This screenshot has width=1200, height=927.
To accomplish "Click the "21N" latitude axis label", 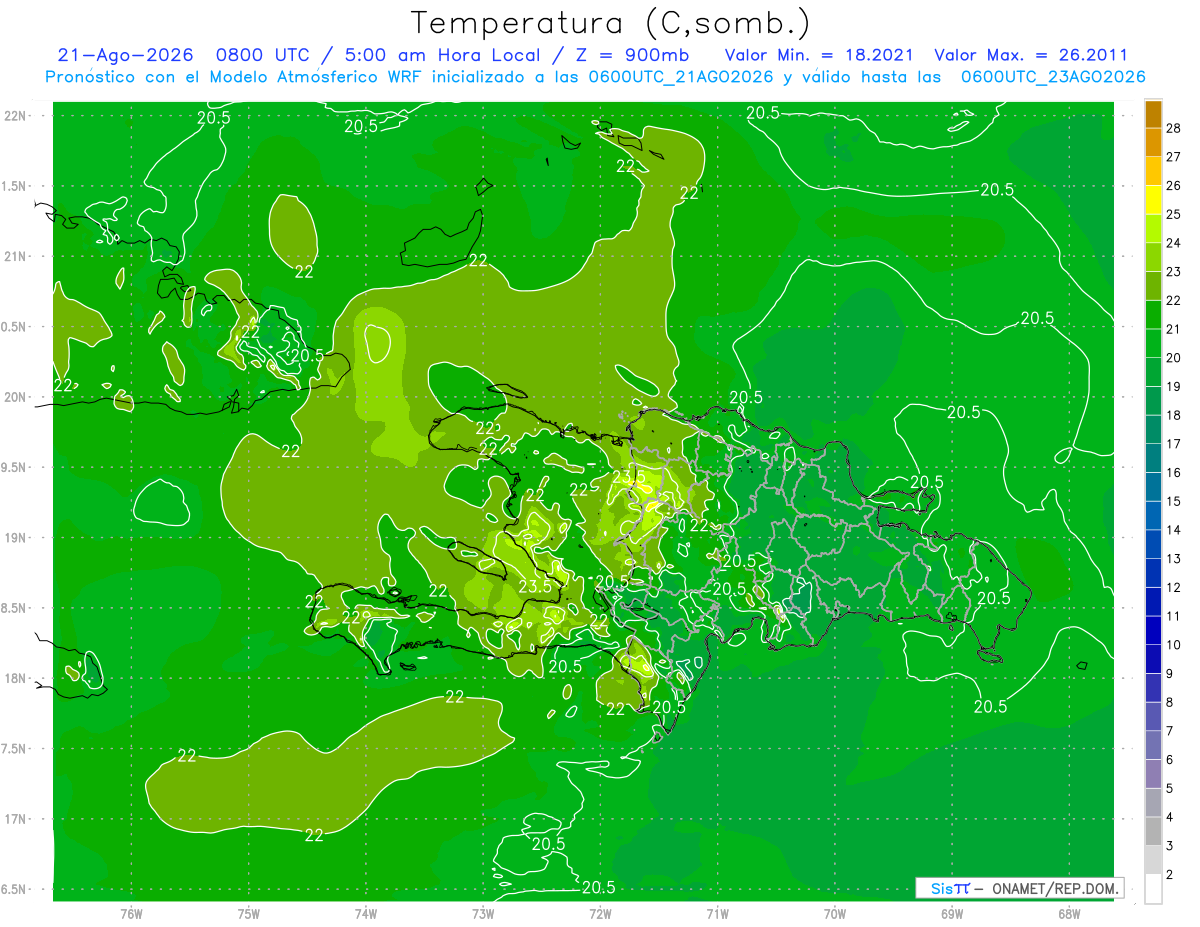I will 17,256.
